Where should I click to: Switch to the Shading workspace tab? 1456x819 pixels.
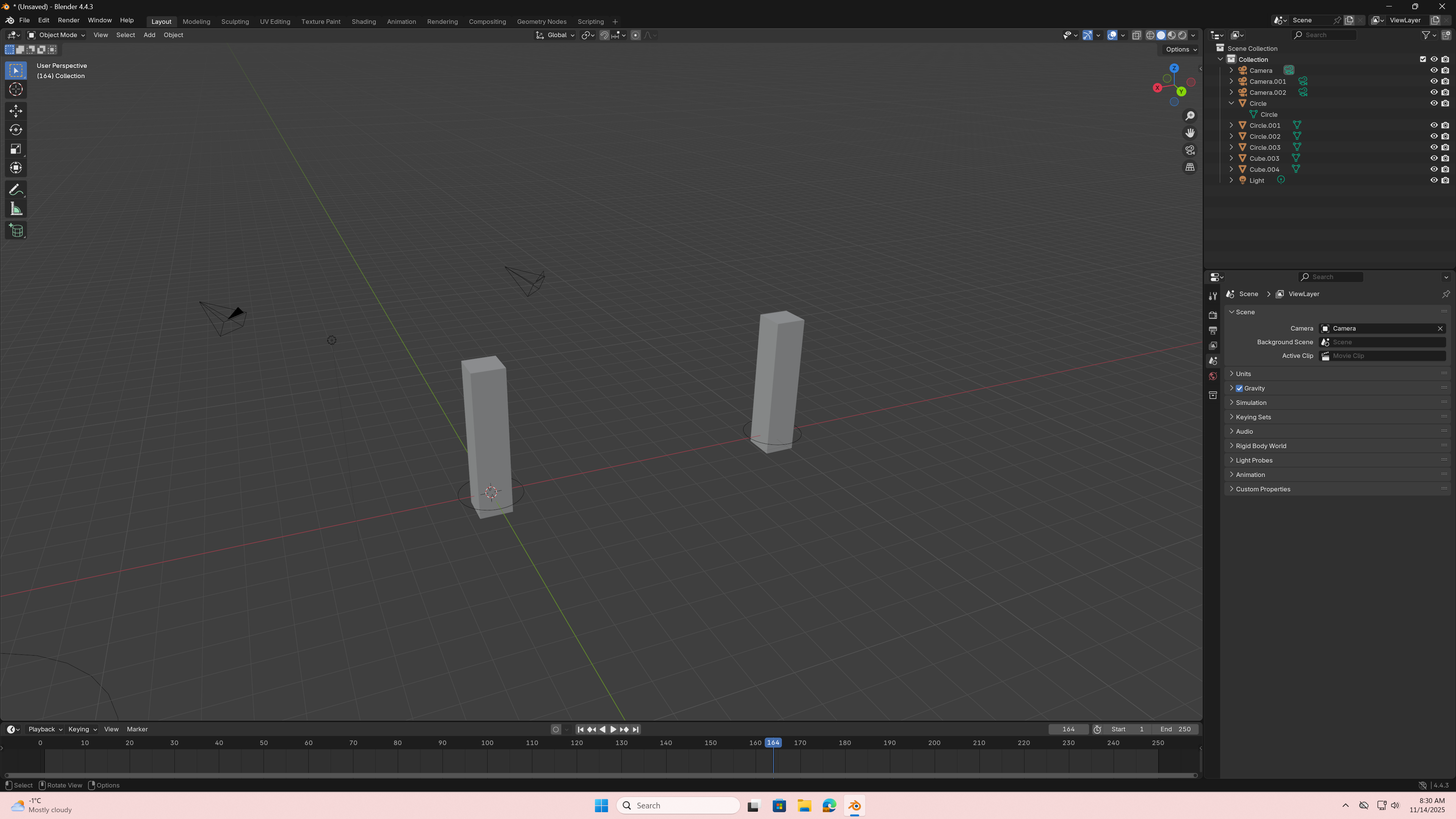364,22
